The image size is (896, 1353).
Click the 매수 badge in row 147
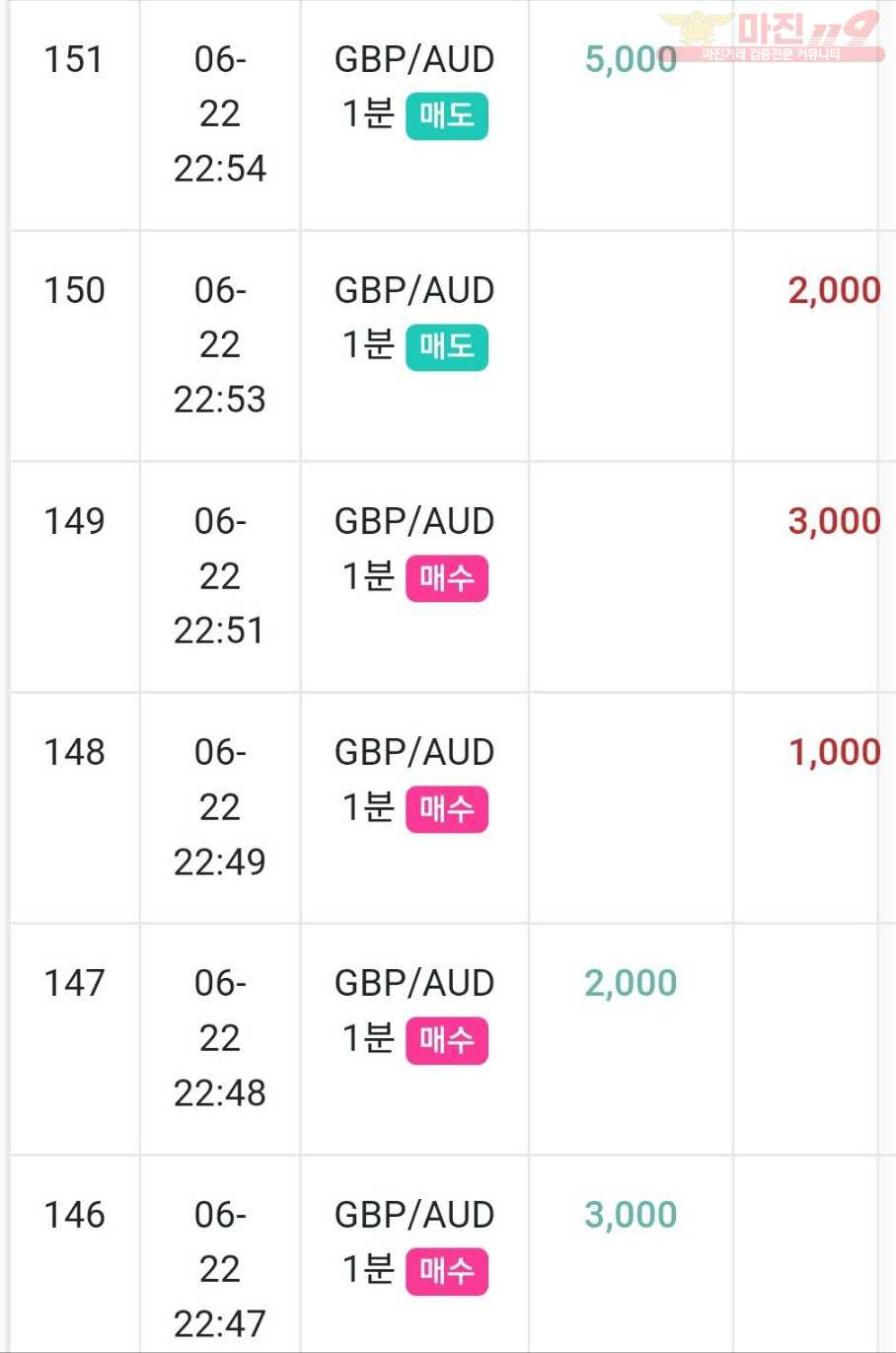click(447, 1040)
